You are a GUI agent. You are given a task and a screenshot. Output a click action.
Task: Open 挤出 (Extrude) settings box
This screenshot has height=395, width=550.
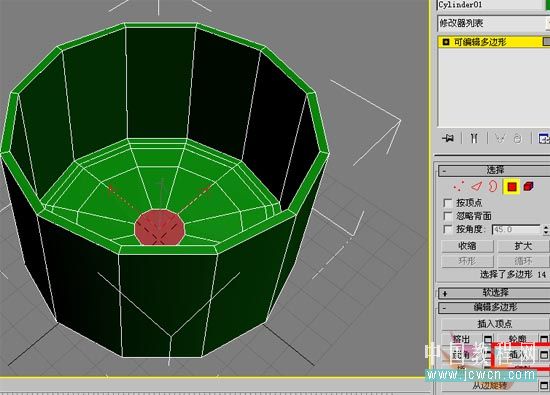tap(488, 339)
